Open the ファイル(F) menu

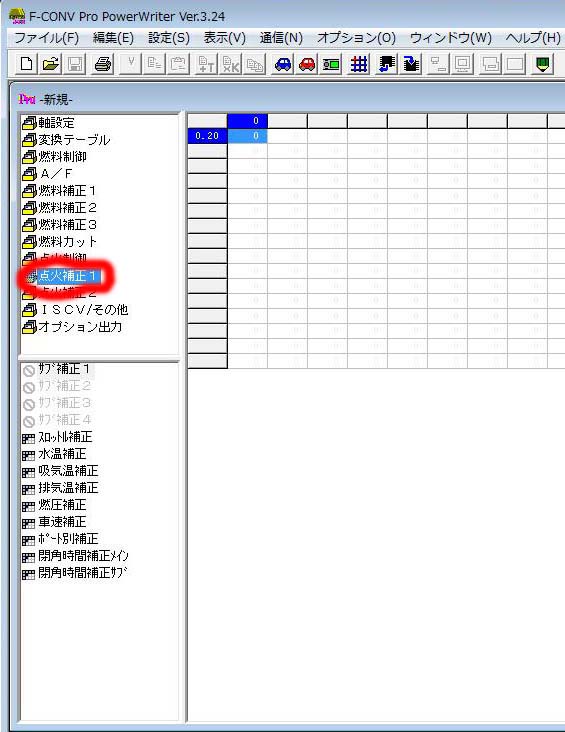tap(47, 38)
